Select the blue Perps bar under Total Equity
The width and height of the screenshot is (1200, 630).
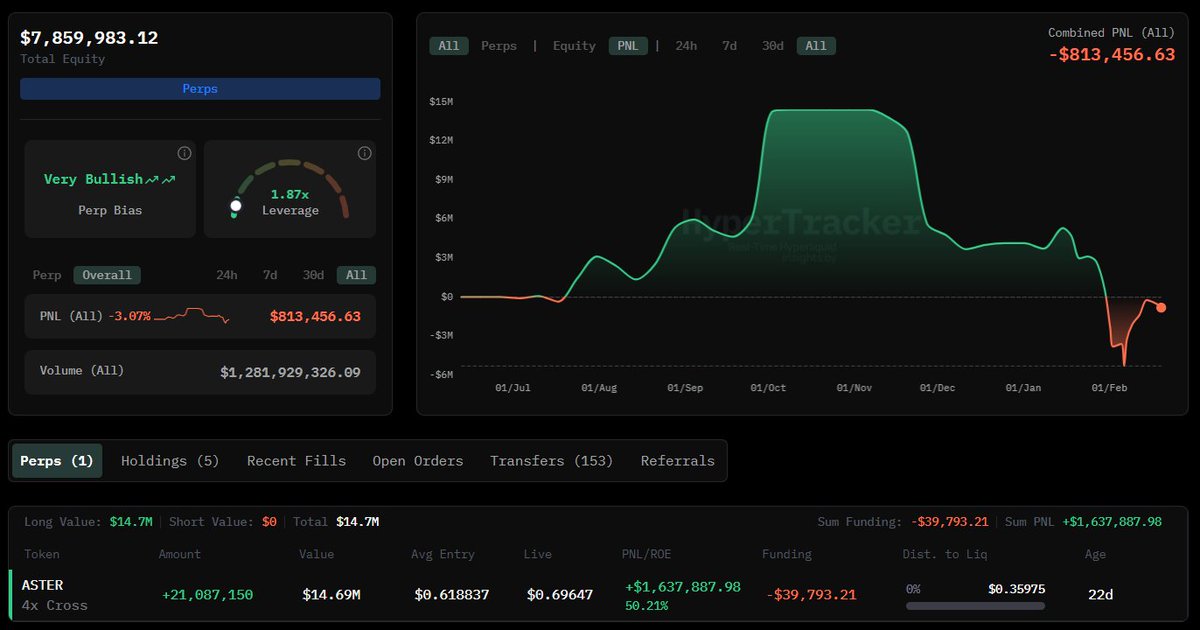point(200,89)
